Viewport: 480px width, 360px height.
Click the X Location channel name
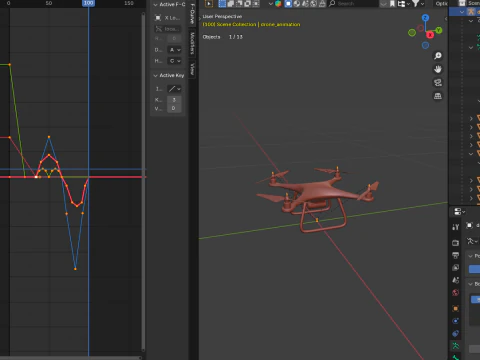(172, 18)
